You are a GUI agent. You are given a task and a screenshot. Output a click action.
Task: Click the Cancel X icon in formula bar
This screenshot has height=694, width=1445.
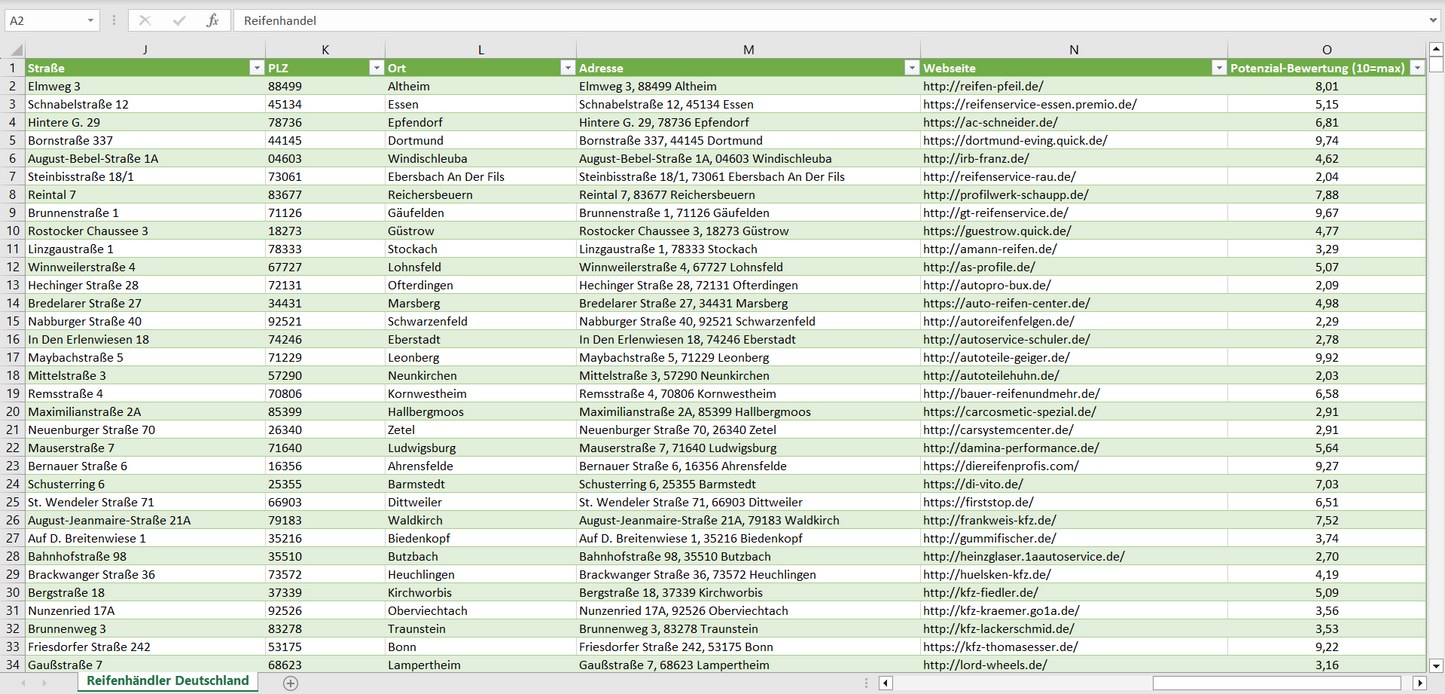145,20
